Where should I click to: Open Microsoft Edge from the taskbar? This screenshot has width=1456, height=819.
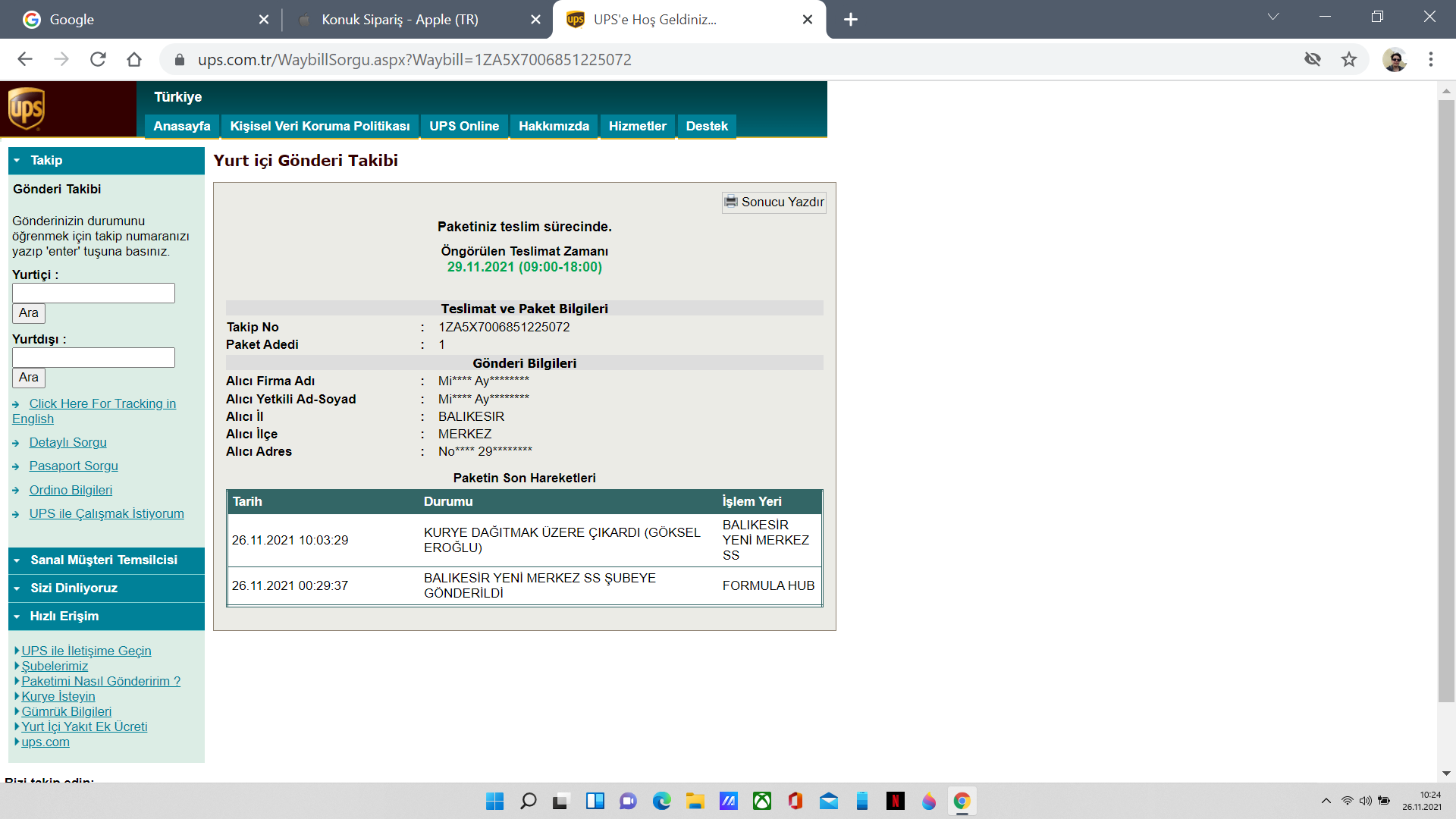coord(662,802)
